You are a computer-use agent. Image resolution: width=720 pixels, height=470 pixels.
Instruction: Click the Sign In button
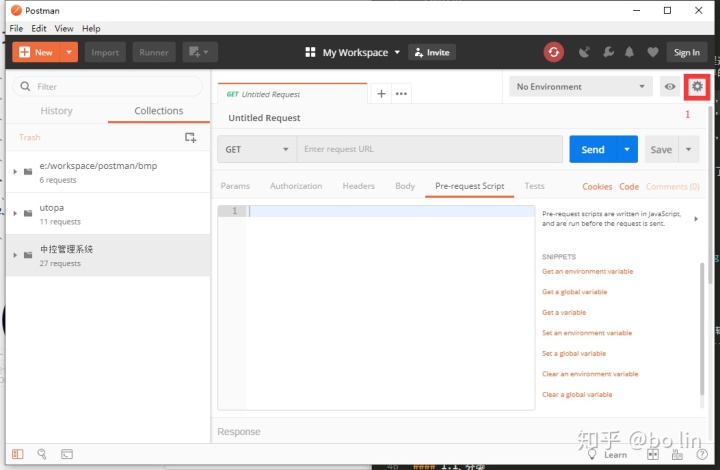tap(686, 52)
